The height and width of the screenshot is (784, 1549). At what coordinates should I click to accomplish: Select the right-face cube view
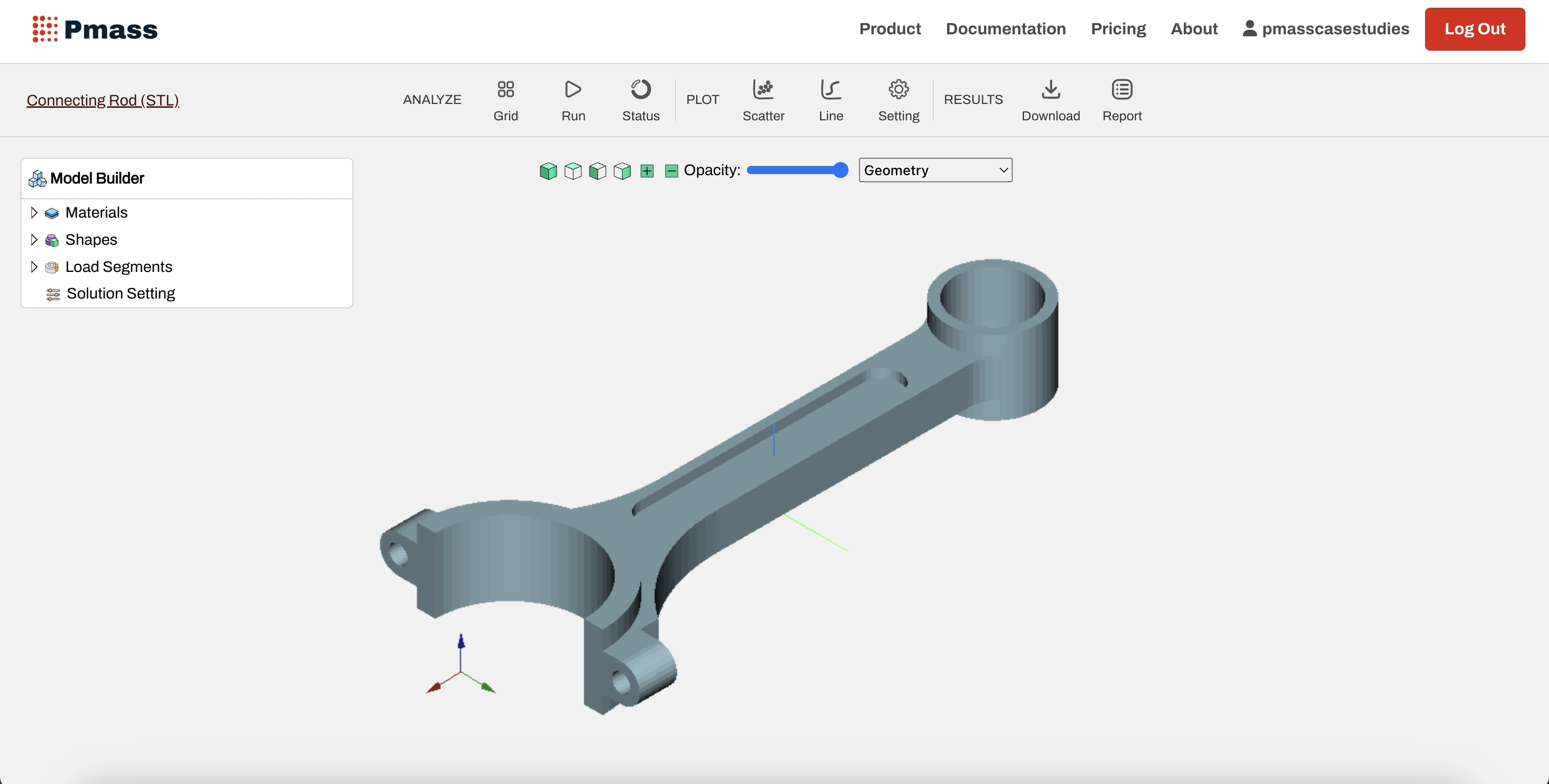(622, 171)
